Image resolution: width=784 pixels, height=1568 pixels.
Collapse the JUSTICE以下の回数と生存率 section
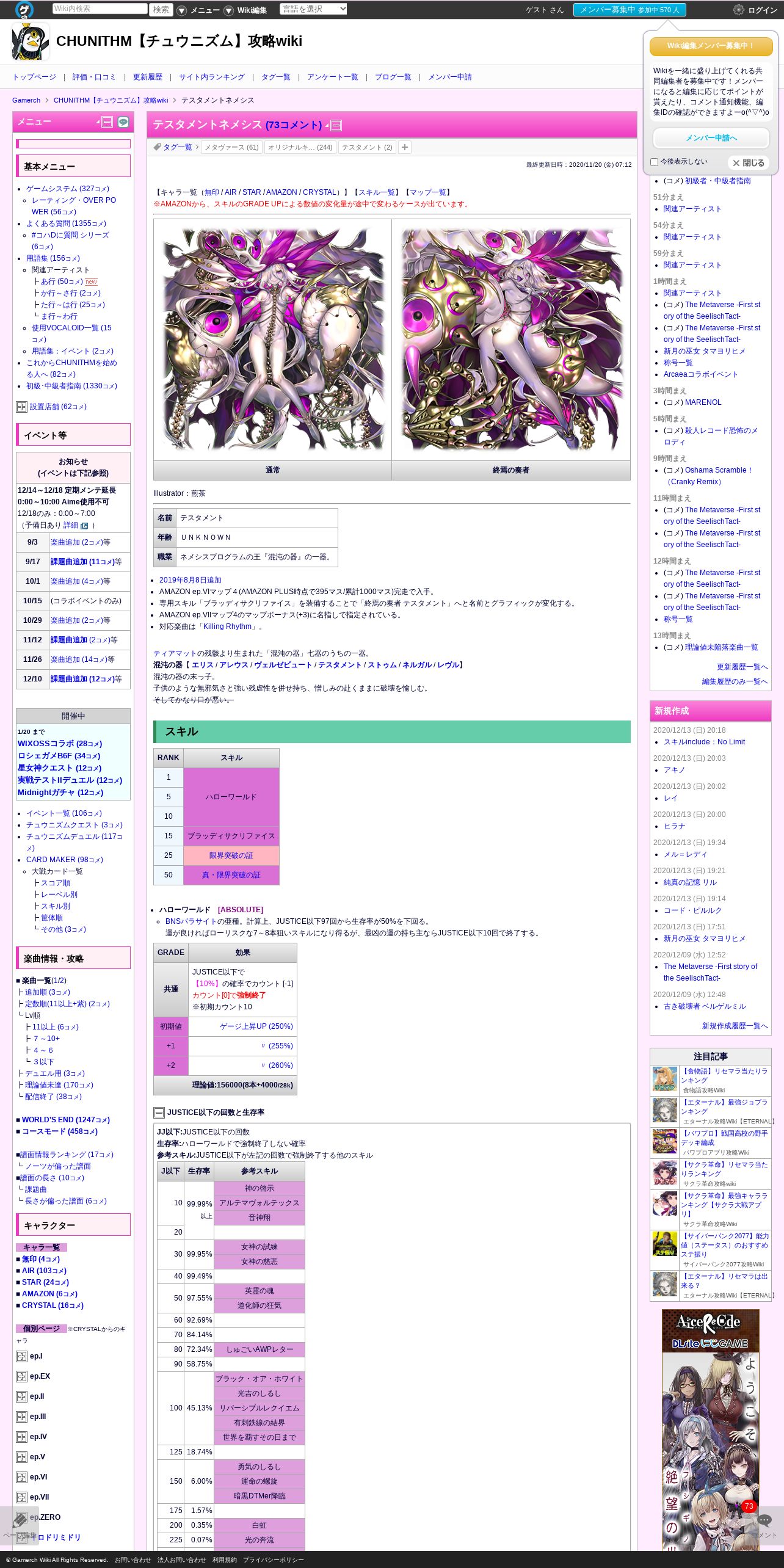159,1113
